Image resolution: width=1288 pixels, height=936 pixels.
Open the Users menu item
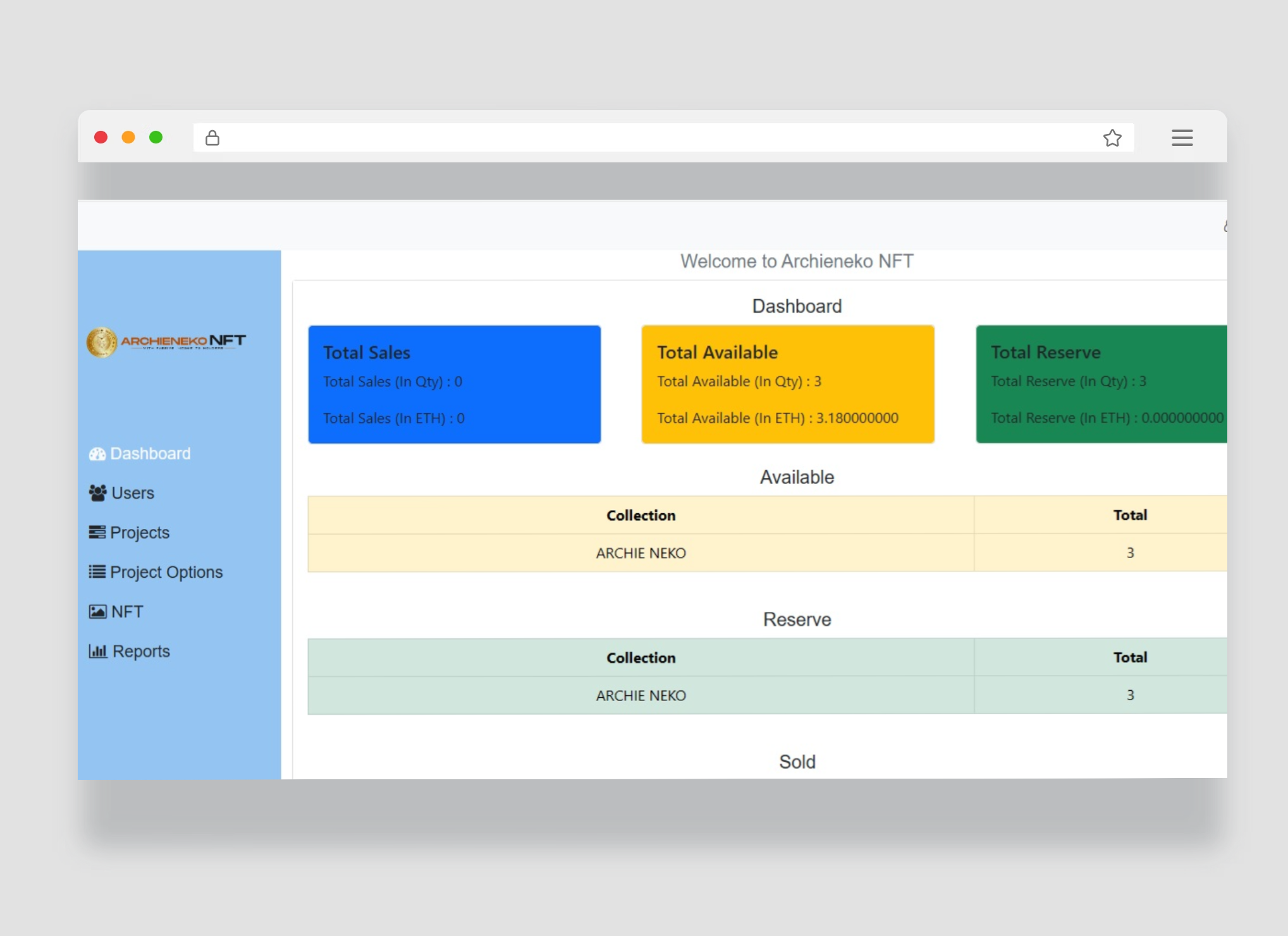pyautogui.click(x=132, y=493)
